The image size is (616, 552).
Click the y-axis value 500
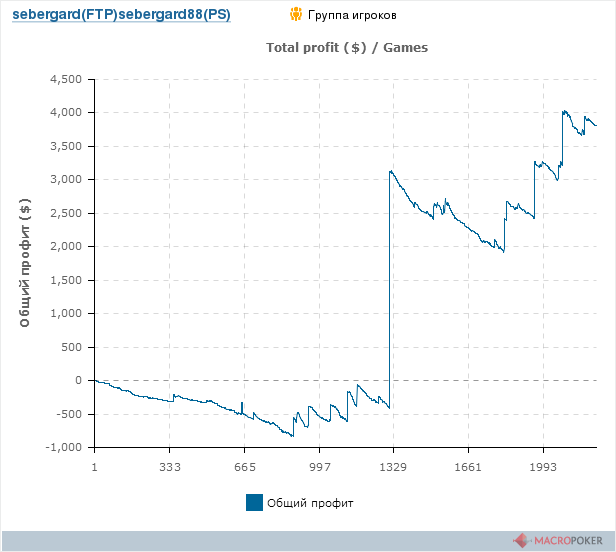(x=72, y=347)
